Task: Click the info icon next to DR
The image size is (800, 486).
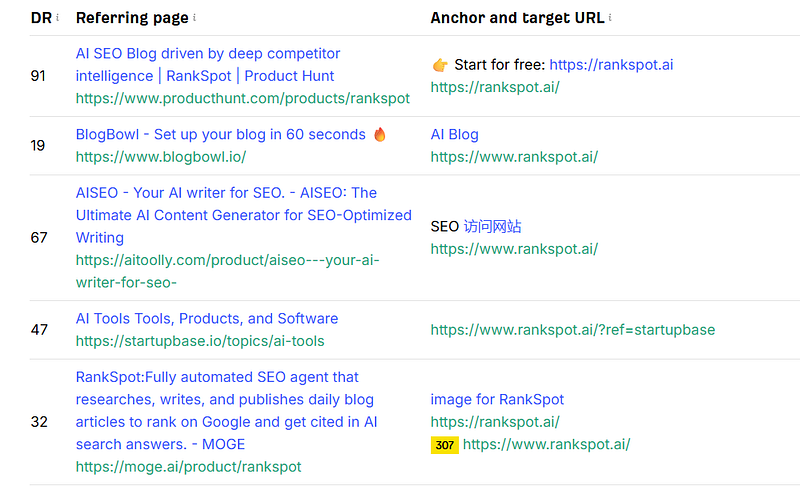Action: (57, 17)
